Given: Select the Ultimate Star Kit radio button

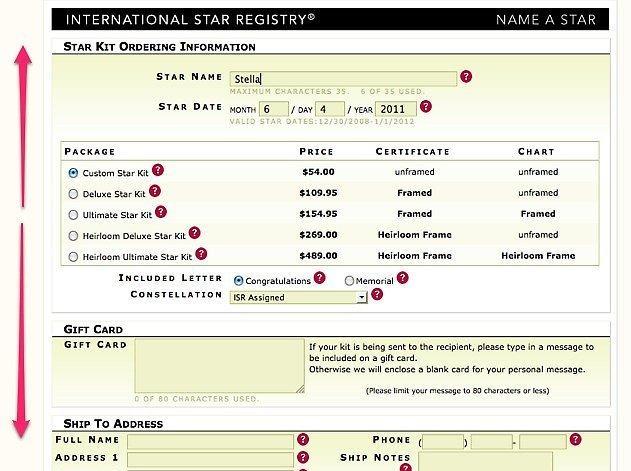Looking at the screenshot, I should coord(73,215).
